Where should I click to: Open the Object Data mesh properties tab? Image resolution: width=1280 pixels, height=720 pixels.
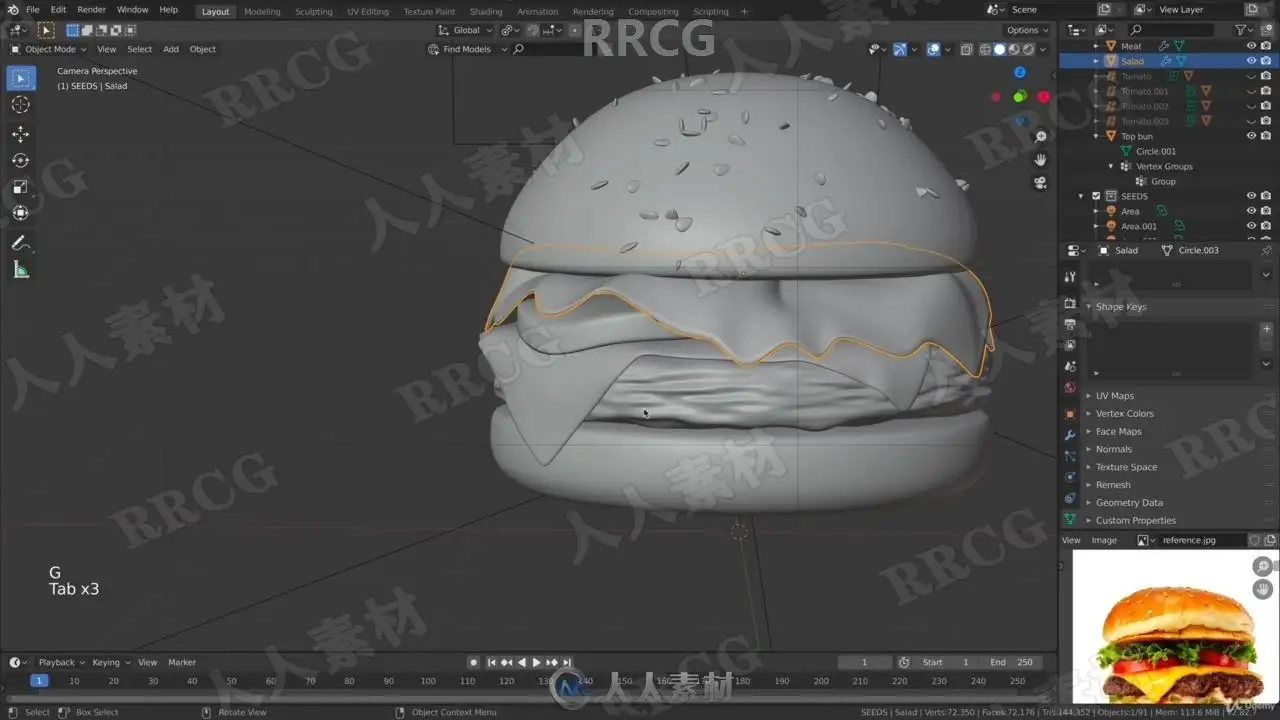[1070, 519]
